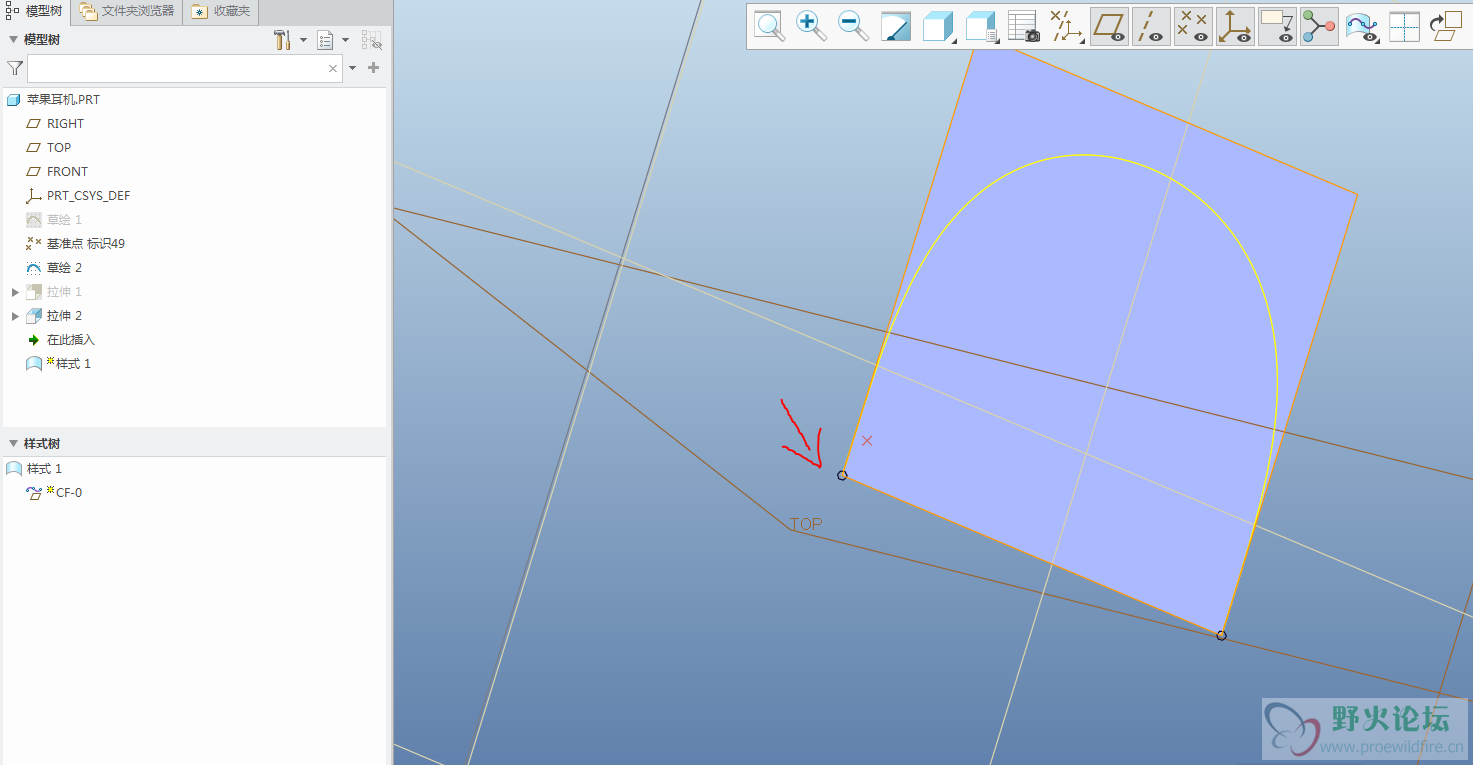Click the PRT_CSYS_DEF coordinate system icon
The image size is (1473, 765).
point(34,196)
